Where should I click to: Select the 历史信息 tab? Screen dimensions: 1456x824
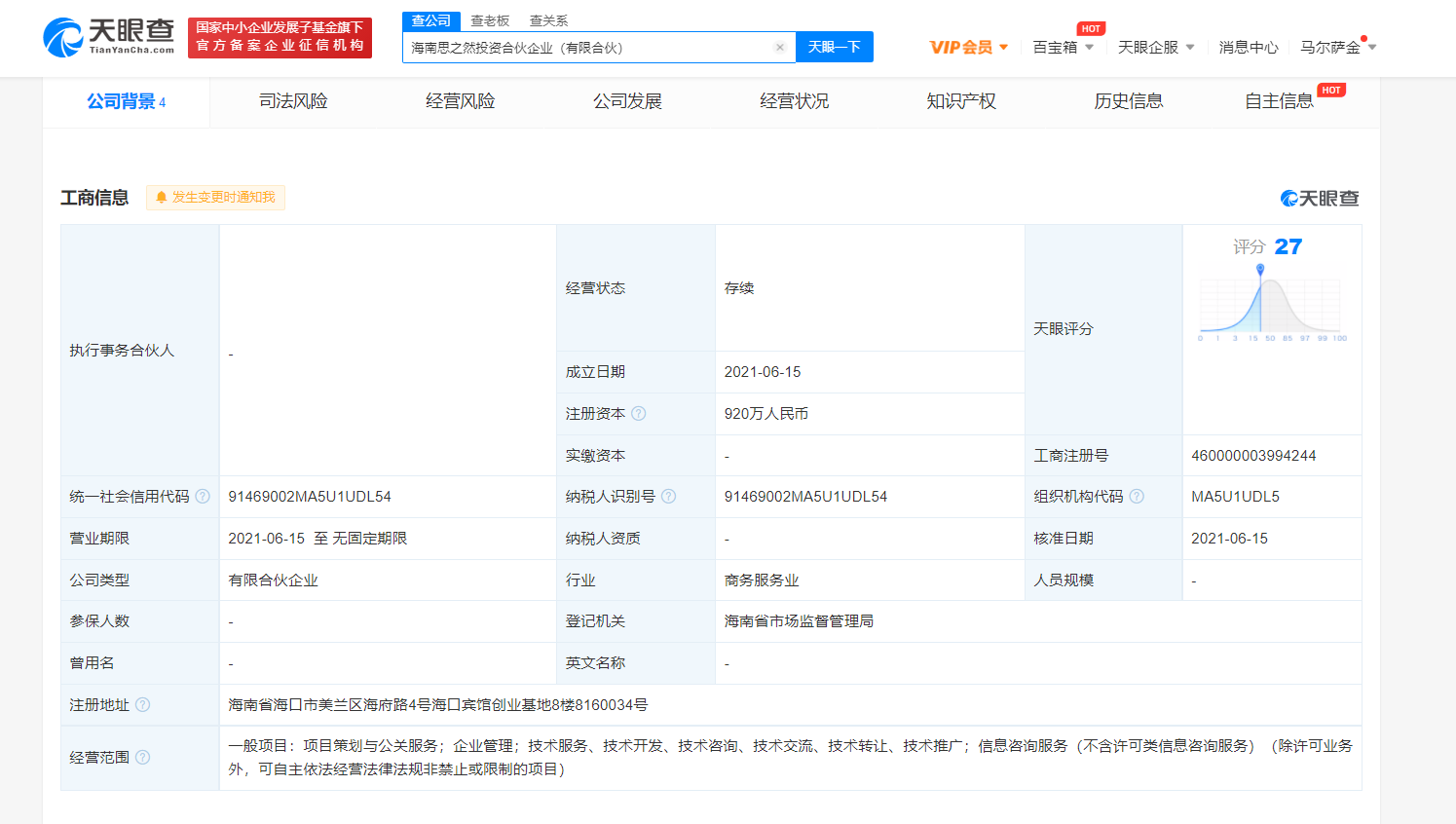1128,101
